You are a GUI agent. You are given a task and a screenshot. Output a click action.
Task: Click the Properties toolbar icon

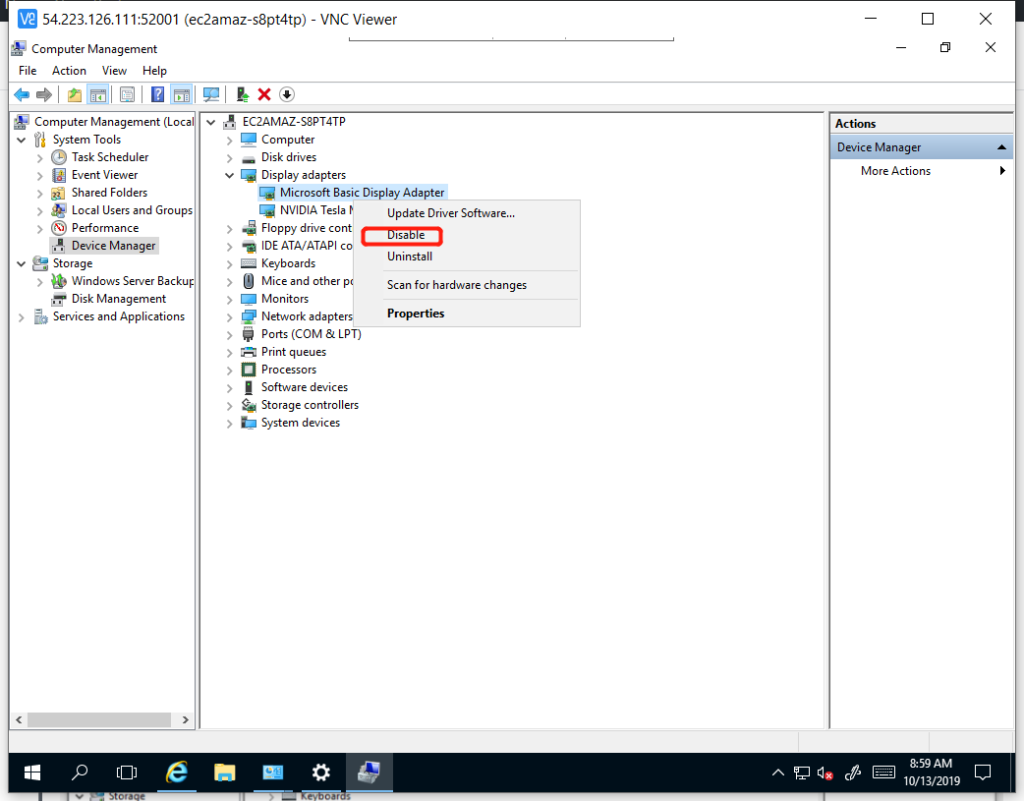pyautogui.click(x=127, y=95)
